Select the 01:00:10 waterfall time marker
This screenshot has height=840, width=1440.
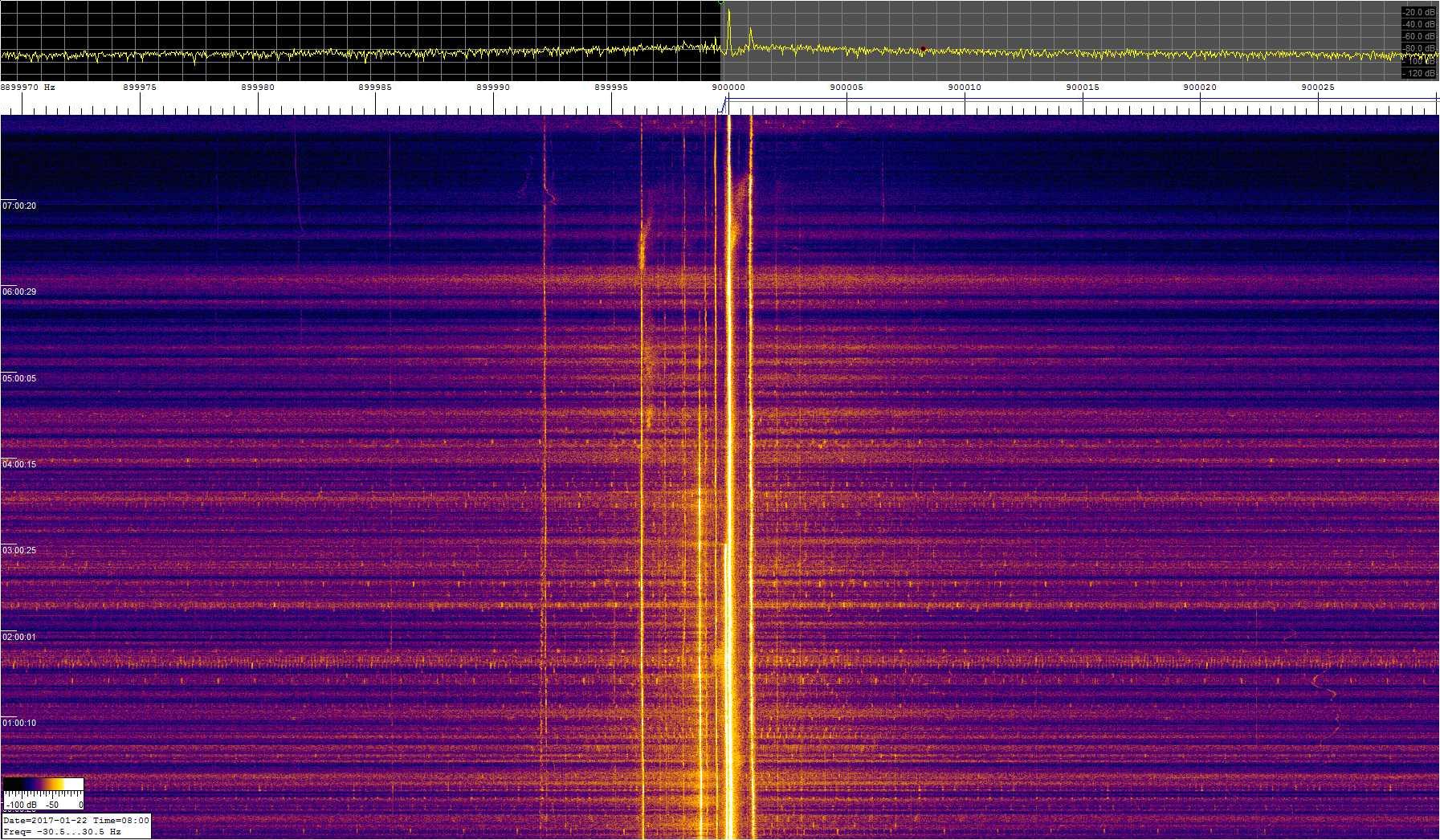click(19, 724)
